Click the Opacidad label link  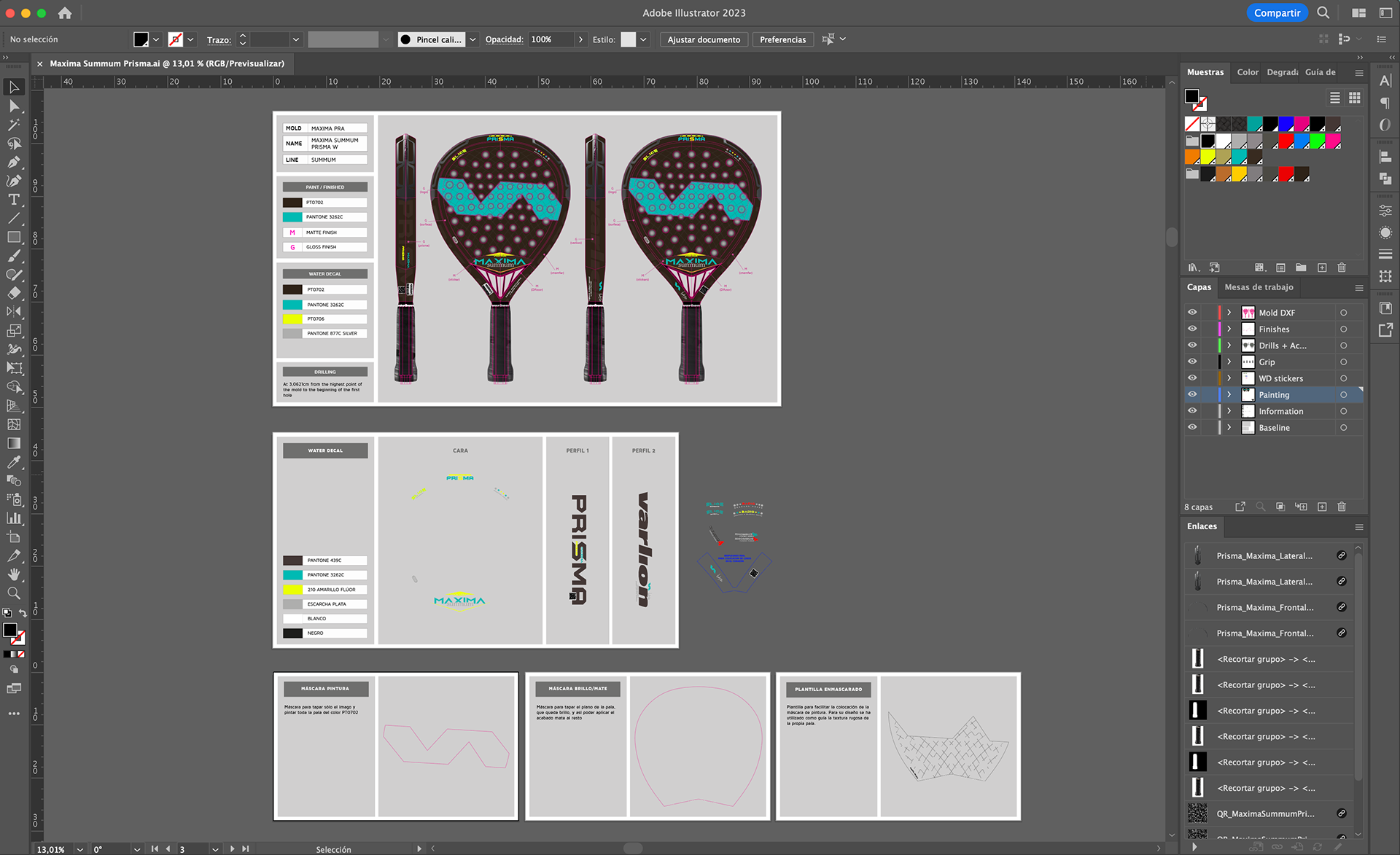505,39
